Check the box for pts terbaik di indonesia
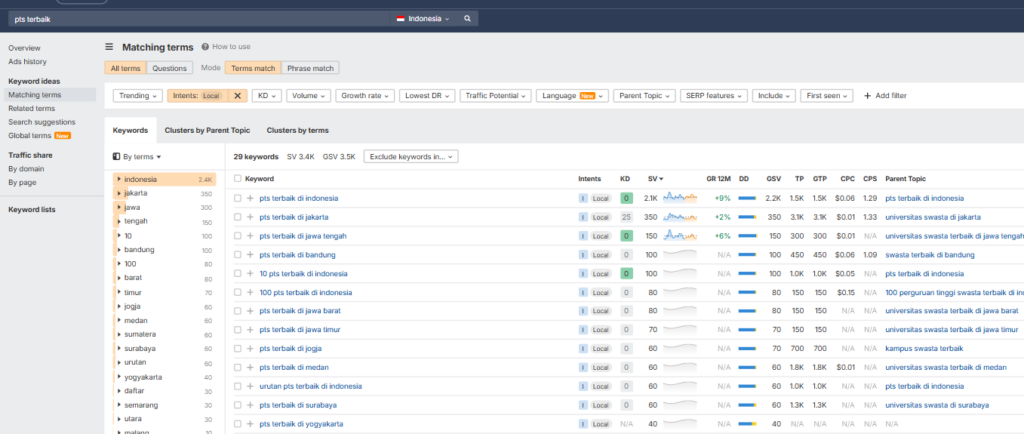 point(238,198)
